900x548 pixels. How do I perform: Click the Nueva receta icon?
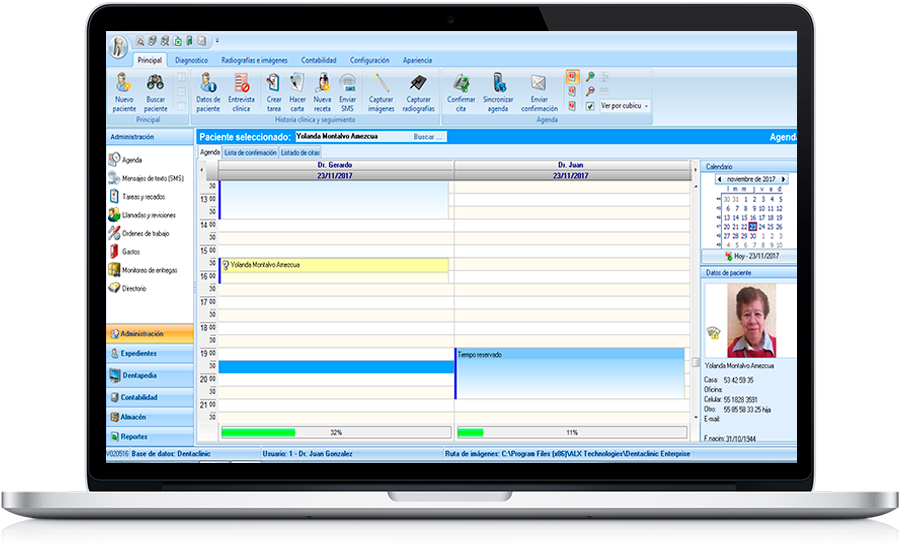pos(322,88)
